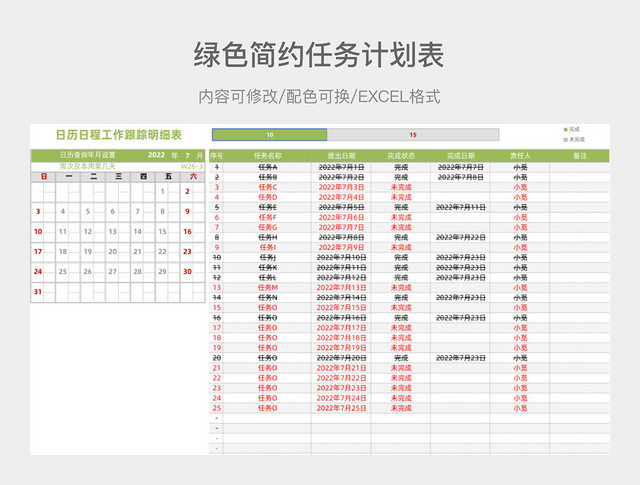Image resolution: width=640 pixels, height=485 pixels.
Task: Select the 任务M cell
Action: (x=267, y=288)
